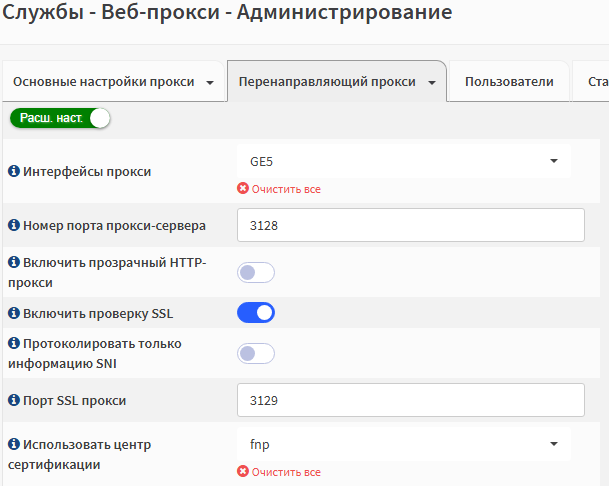609x486 pixels.
Task: Click info icon for Включить проверку SSL
Action: click(14, 313)
